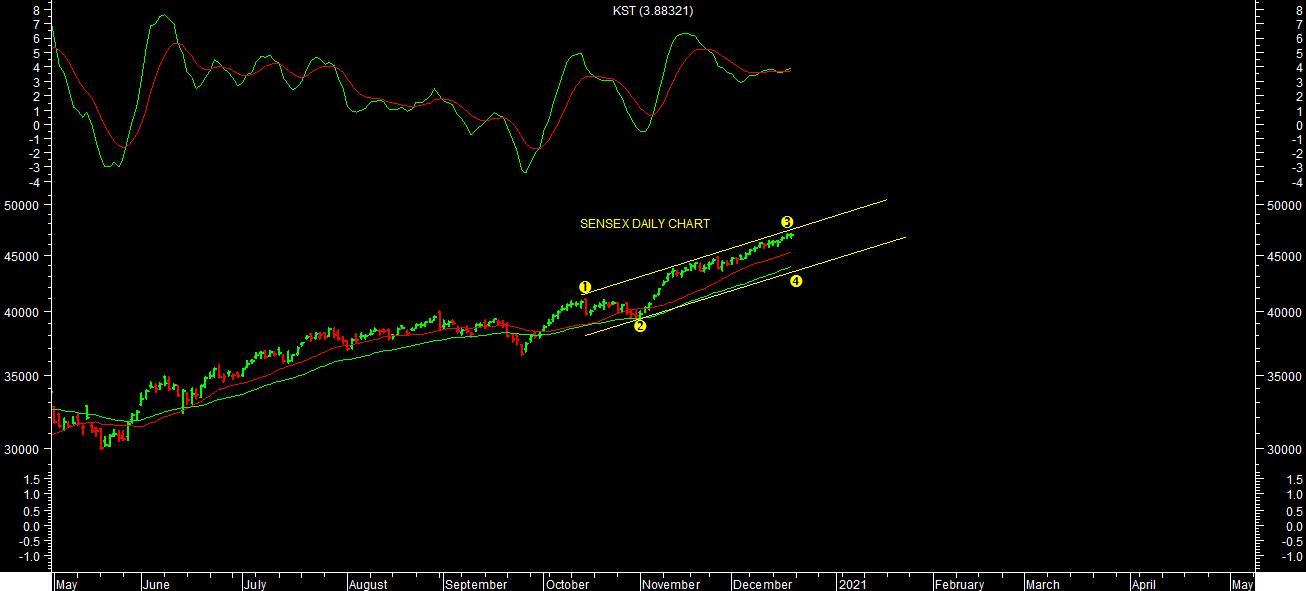1306x591 pixels.
Task: Click December on the date axis
Action: point(764,585)
